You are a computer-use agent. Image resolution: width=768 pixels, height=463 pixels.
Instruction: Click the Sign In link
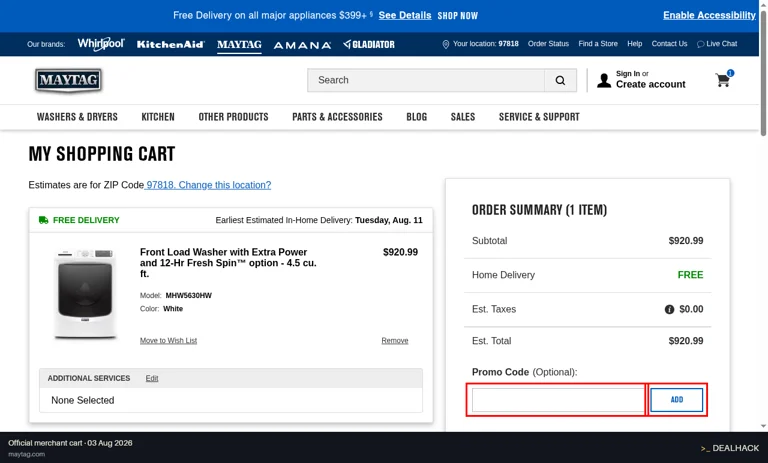628,73
